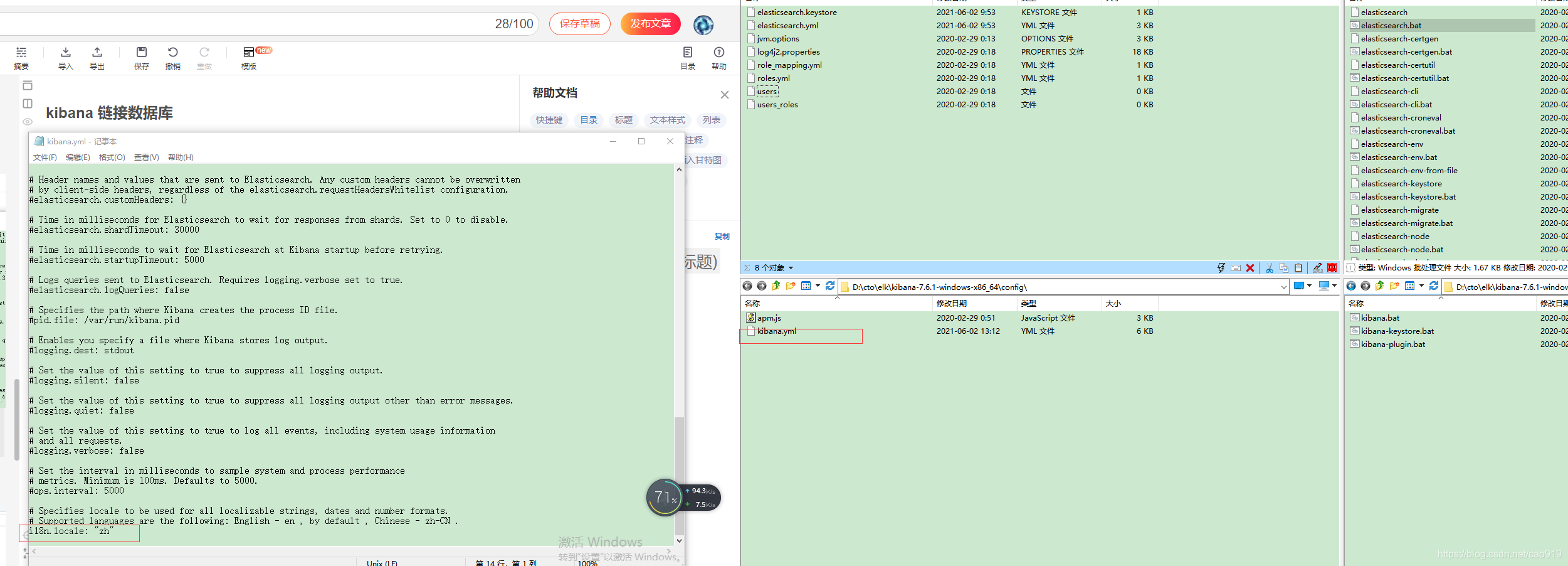Select the 文本样式 help tab

[668, 120]
